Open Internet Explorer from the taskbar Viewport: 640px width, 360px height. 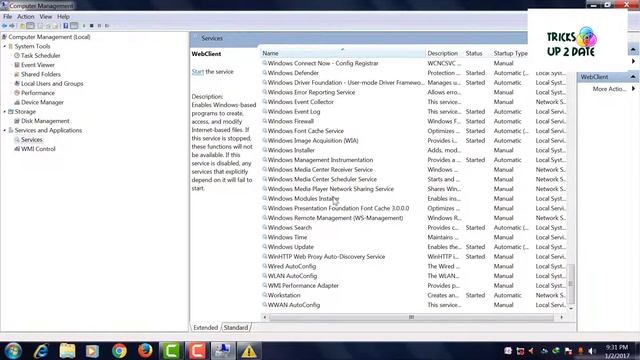click(41, 351)
